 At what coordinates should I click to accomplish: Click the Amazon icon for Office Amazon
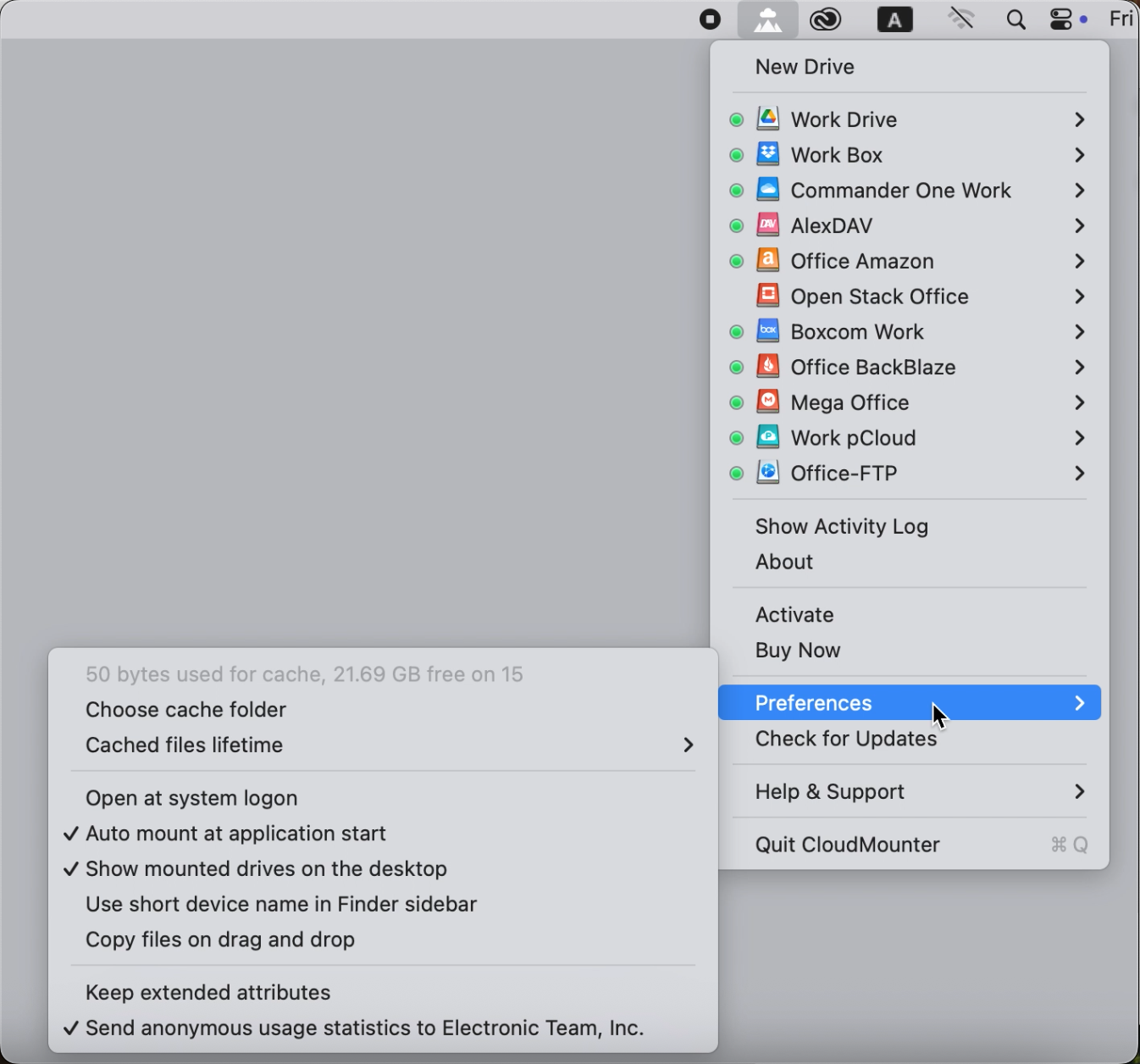[767, 261]
